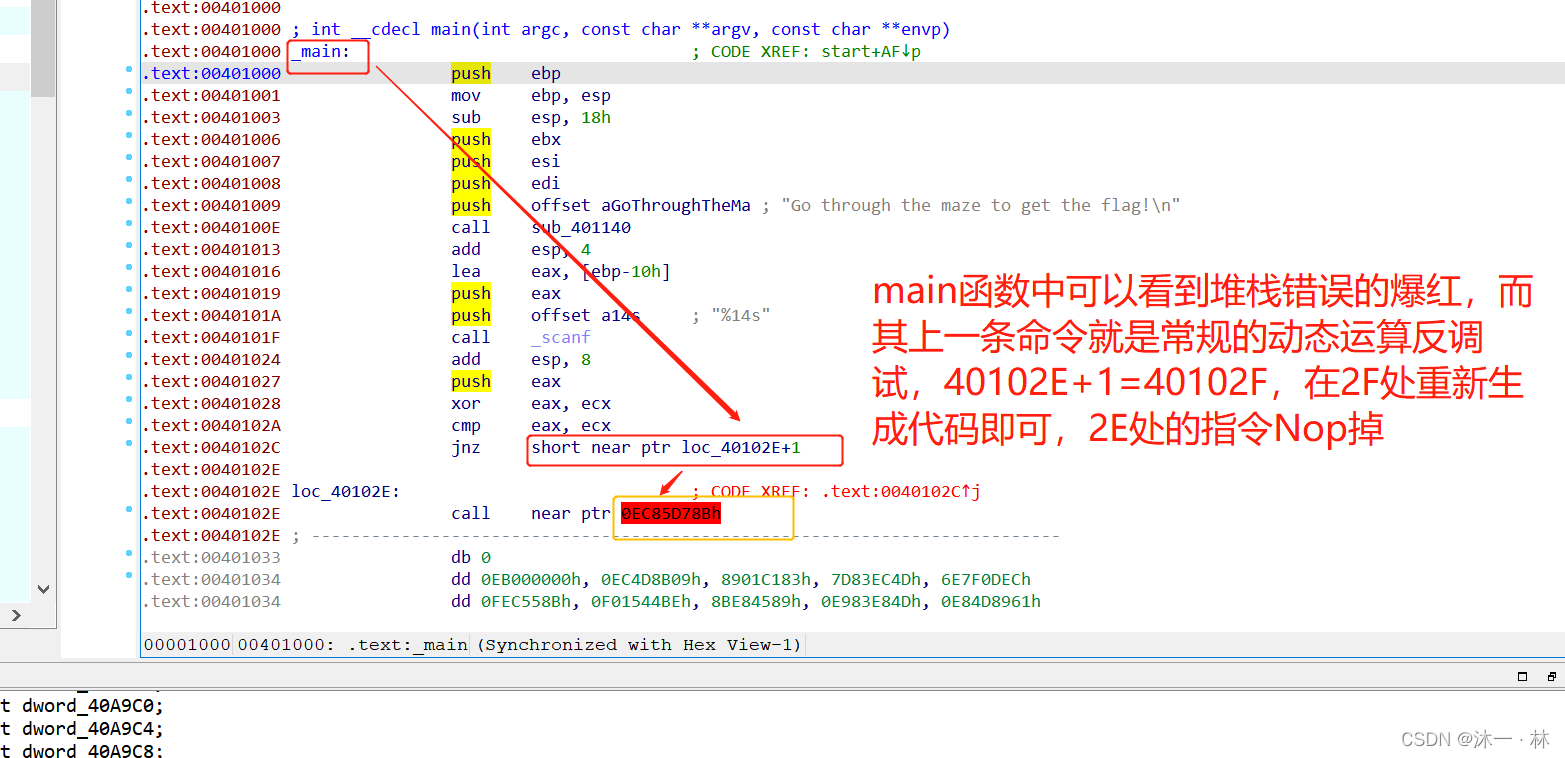Click address .text:0040102A

211,425
